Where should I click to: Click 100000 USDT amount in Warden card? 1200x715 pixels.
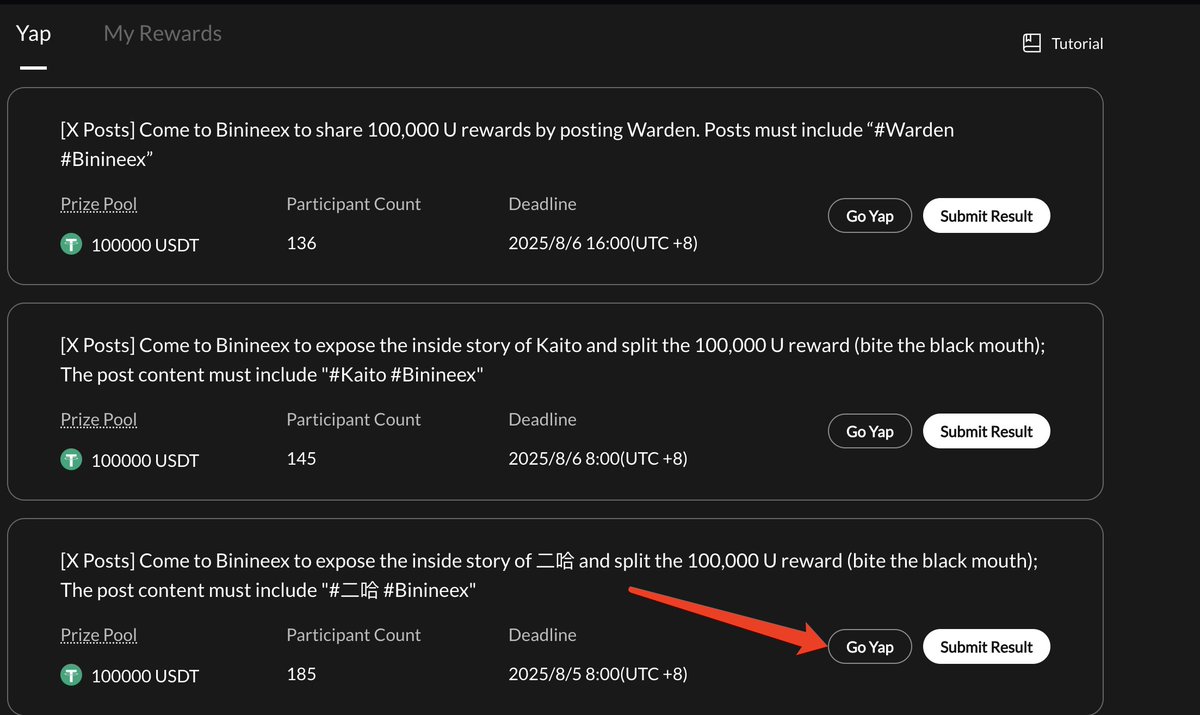(145, 245)
